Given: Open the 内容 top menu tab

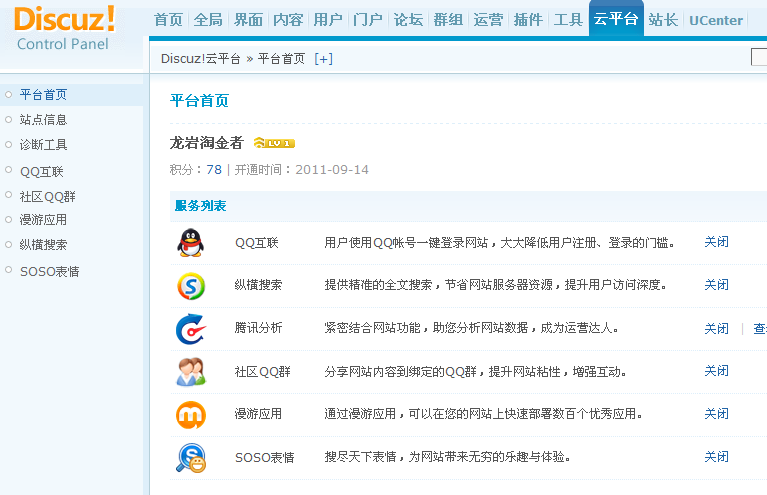Looking at the screenshot, I should point(288,20).
